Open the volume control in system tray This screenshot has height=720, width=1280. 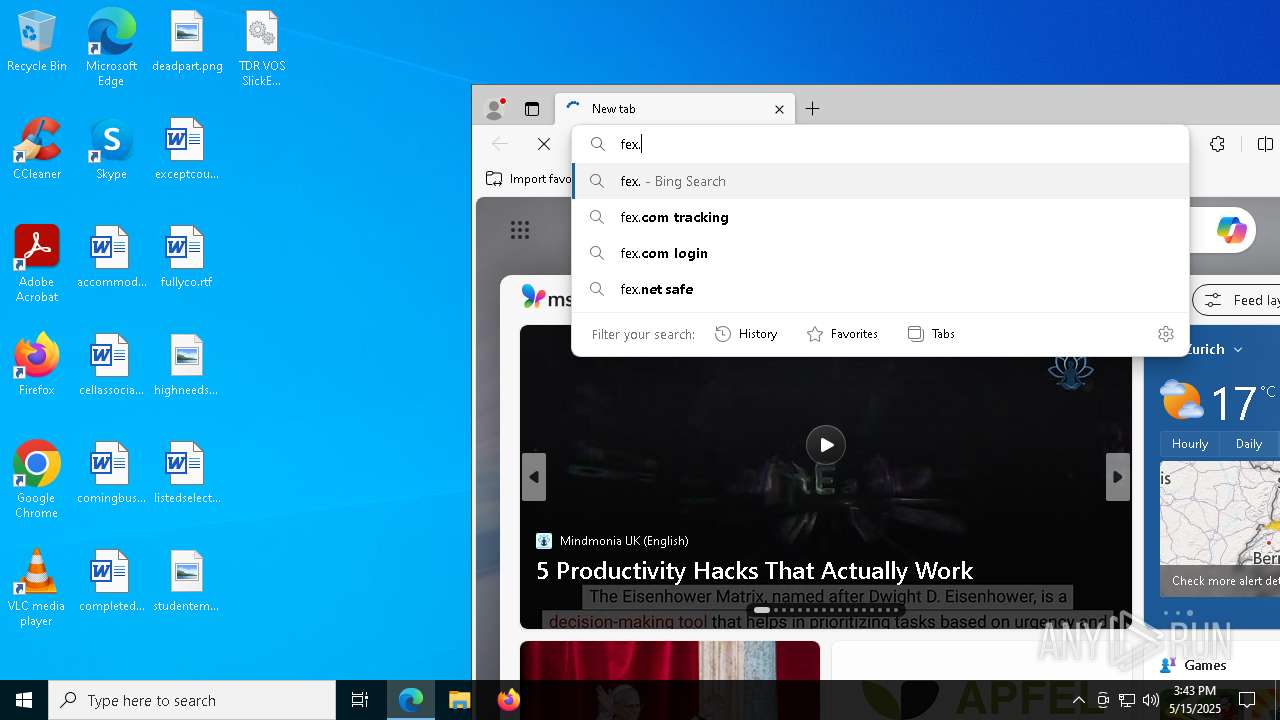pos(1151,700)
